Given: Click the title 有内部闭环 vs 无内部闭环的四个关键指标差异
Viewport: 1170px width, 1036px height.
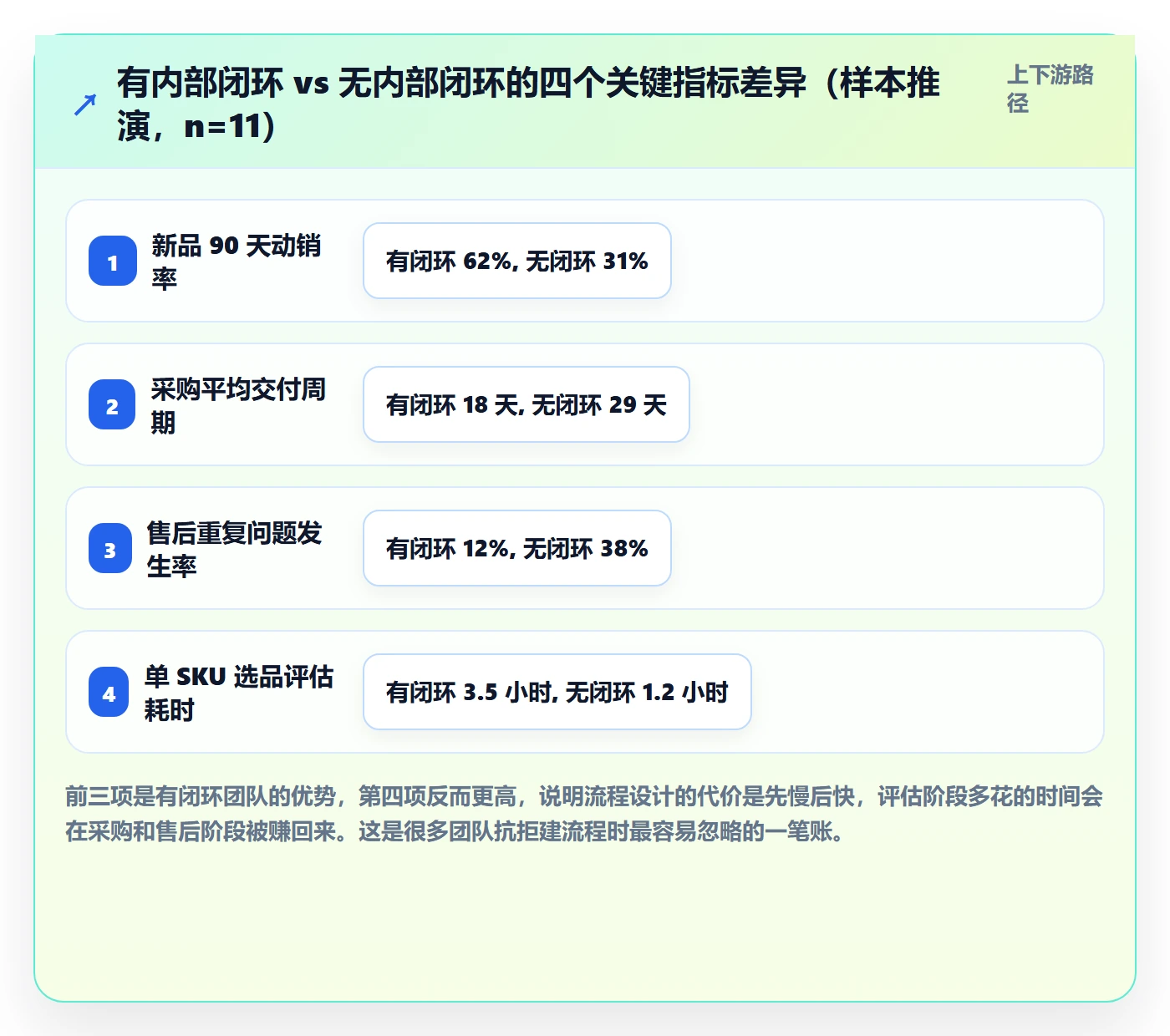Looking at the screenshot, I should tap(528, 104).
